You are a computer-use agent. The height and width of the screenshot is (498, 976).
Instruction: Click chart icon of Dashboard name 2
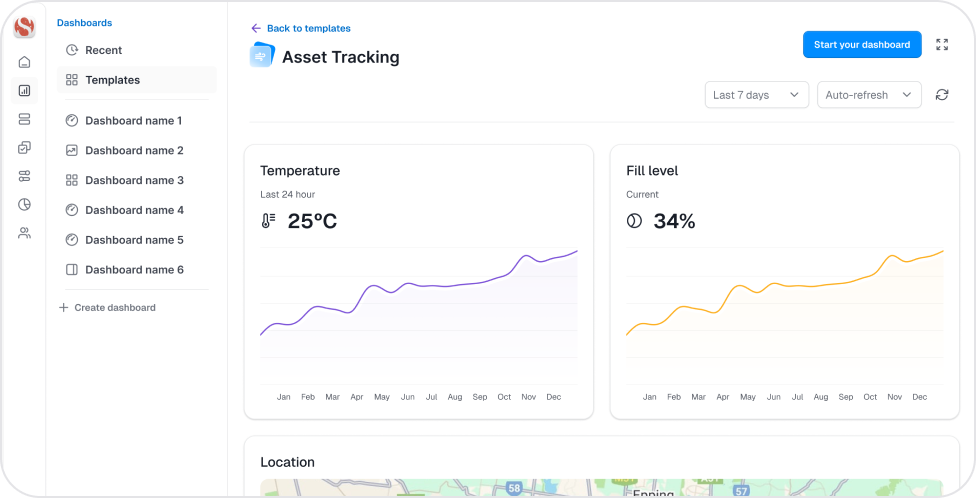[72, 151]
